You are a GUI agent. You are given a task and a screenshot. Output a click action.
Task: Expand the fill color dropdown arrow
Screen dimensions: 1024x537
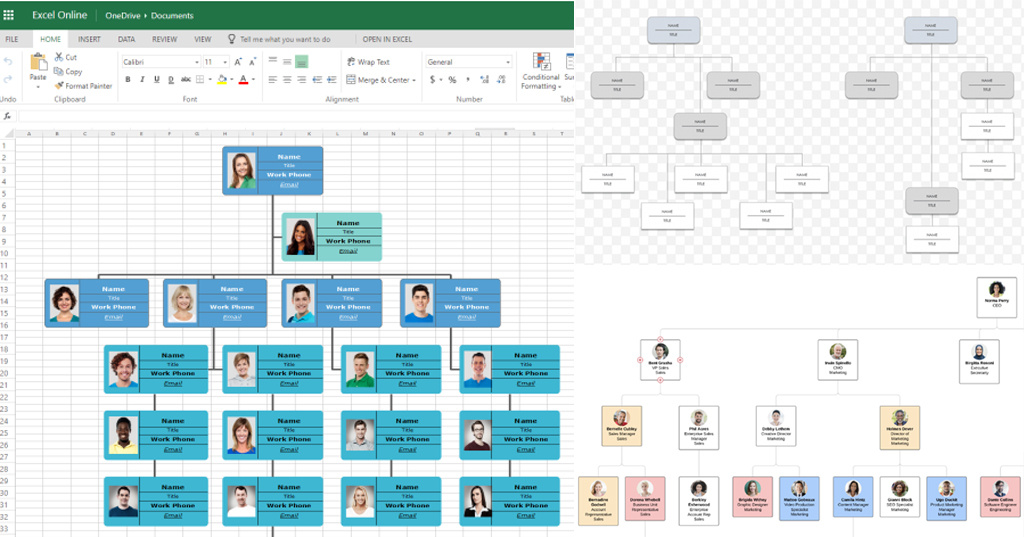pyautogui.click(x=232, y=80)
